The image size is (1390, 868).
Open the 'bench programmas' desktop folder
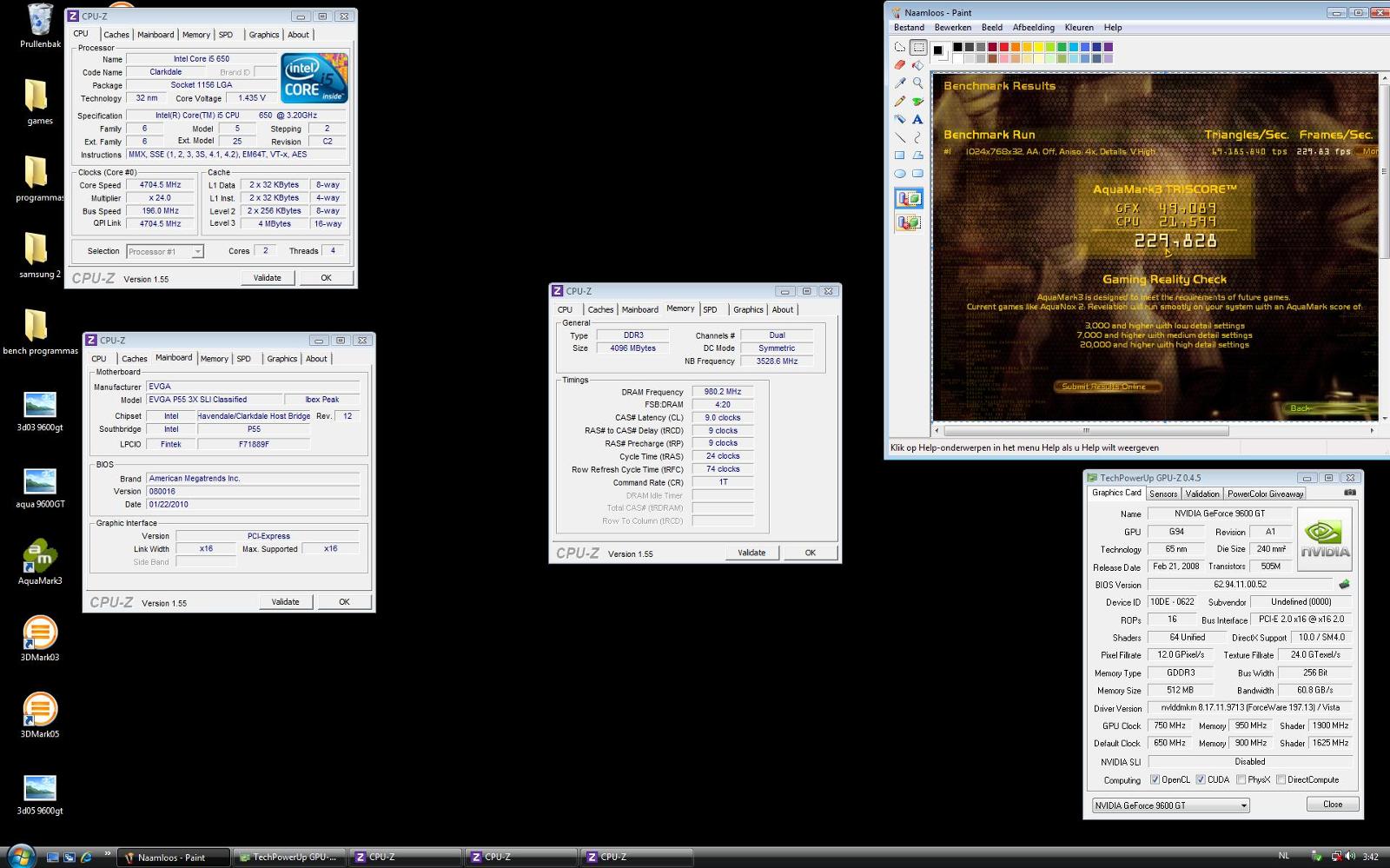click(40, 332)
